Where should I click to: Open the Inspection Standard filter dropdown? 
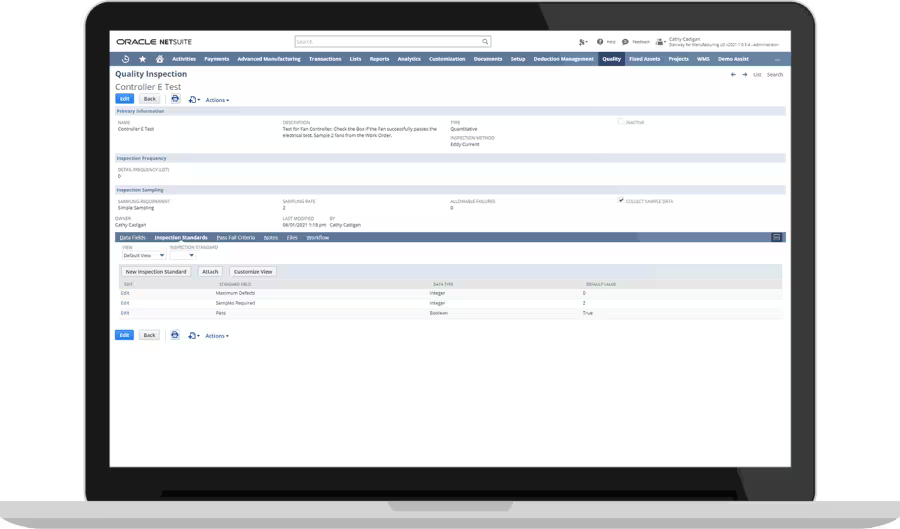[x=183, y=255]
